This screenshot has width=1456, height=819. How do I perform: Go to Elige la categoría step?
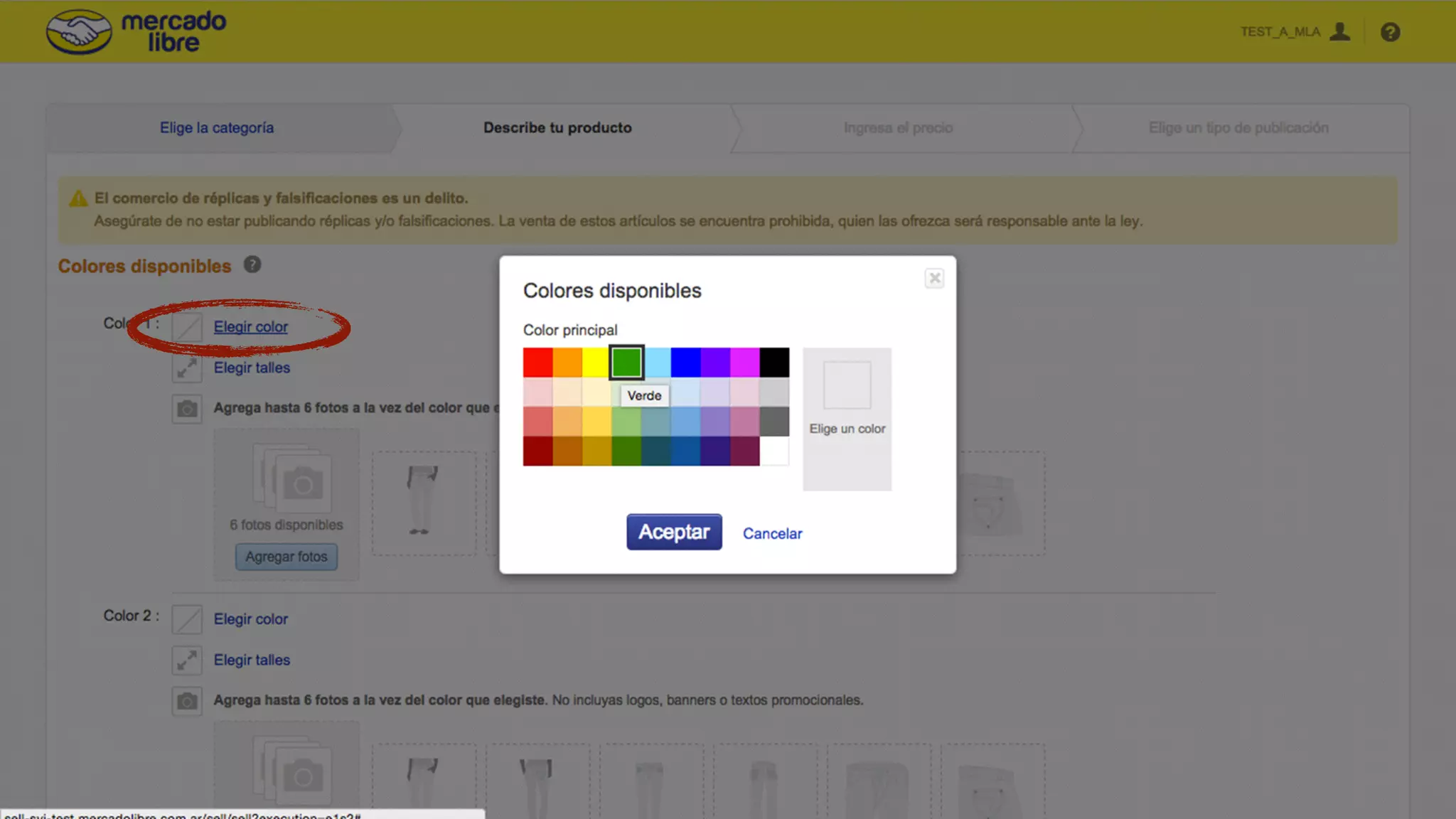pos(216,128)
